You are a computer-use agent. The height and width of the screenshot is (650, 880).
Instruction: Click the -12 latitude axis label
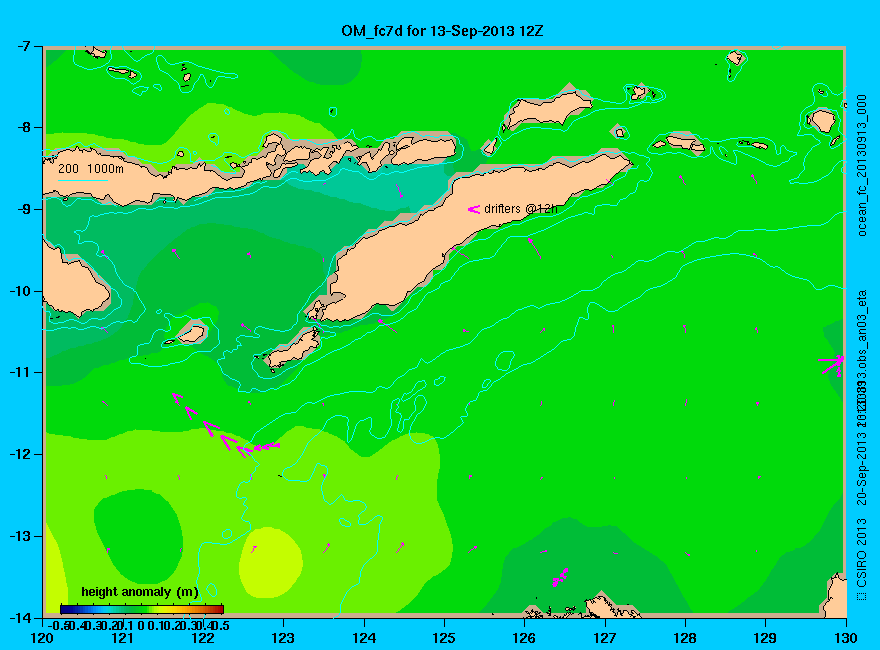[20, 454]
